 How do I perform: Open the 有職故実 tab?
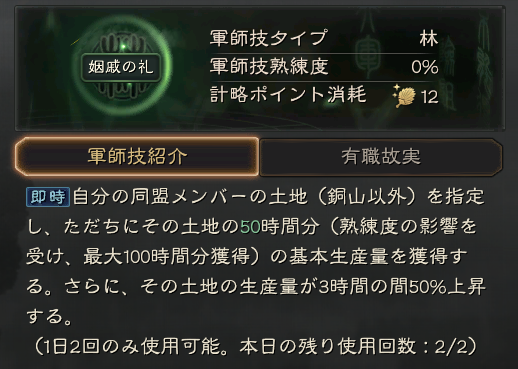click(381, 157)
